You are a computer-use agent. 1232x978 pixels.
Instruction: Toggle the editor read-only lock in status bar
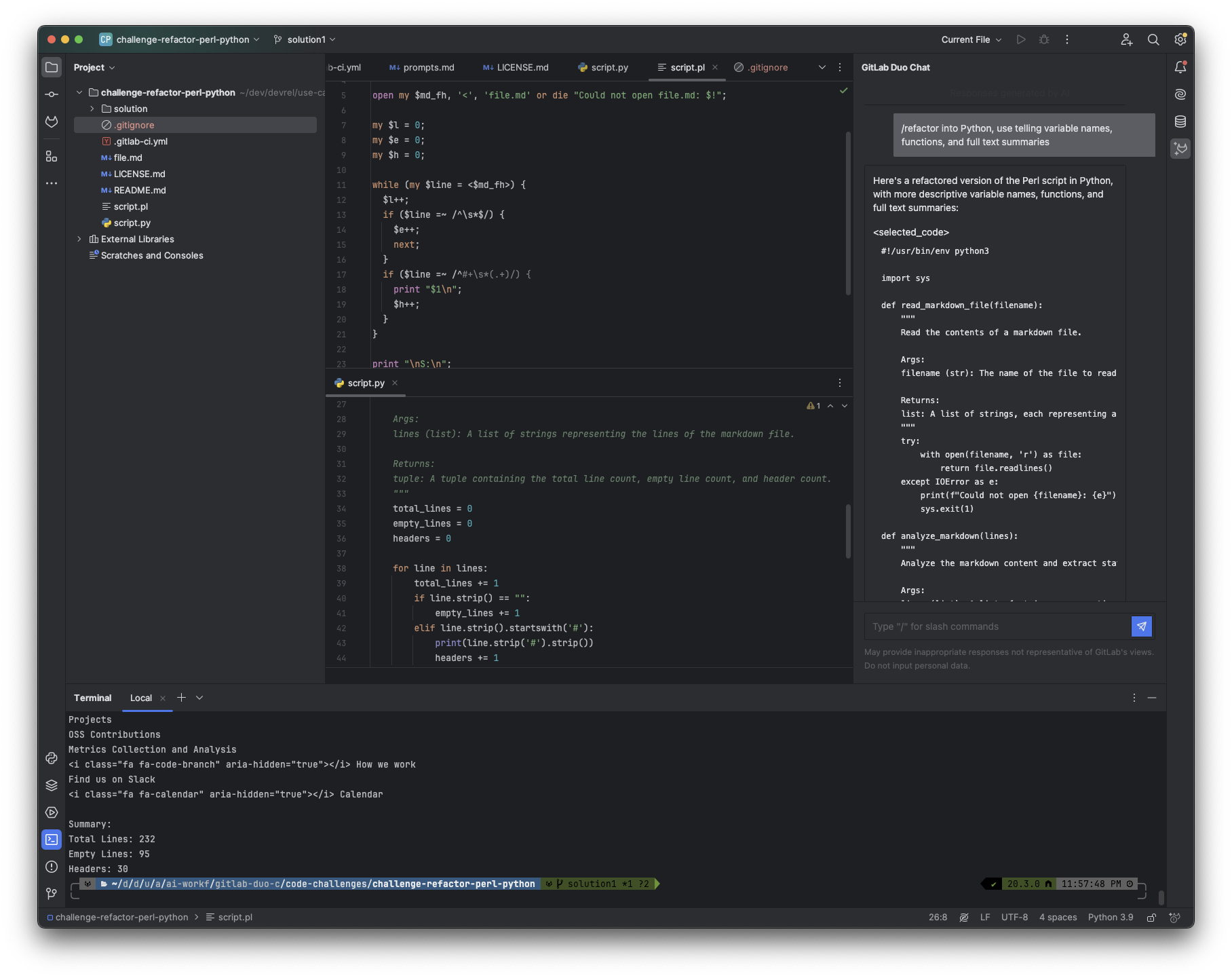[x=1151, y=917]
